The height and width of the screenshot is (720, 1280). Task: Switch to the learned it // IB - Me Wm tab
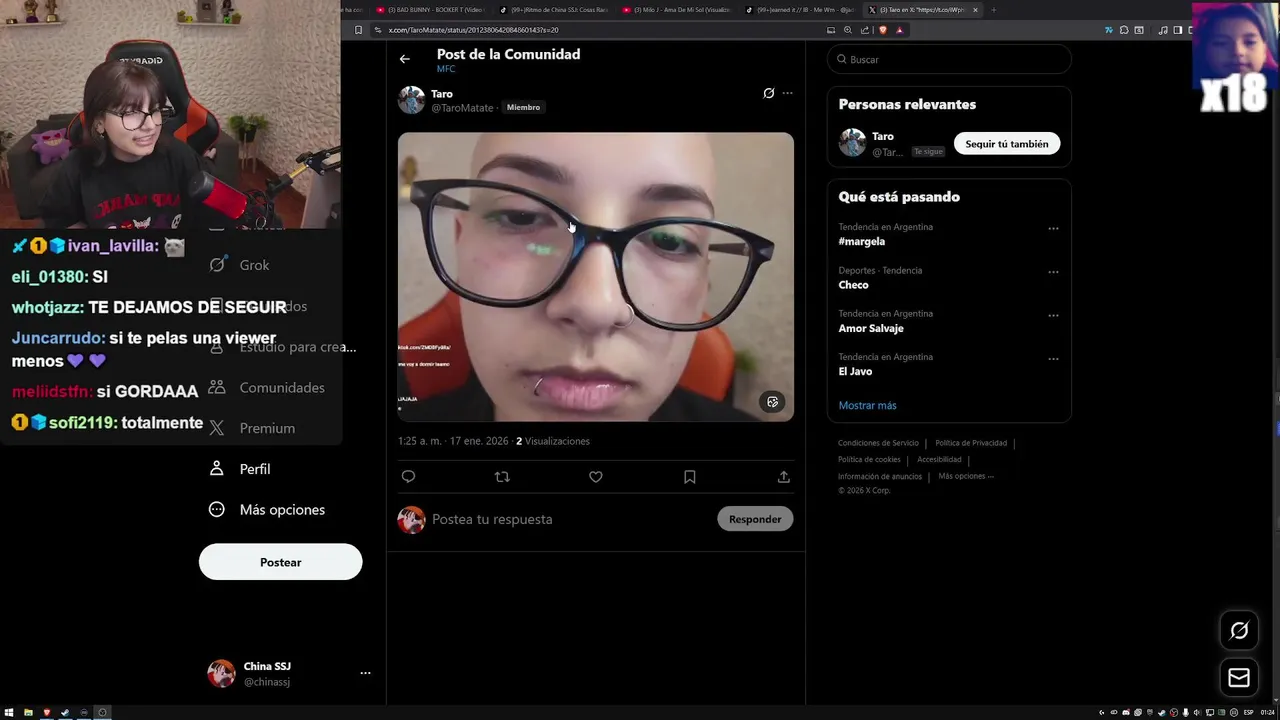[800, 10]
